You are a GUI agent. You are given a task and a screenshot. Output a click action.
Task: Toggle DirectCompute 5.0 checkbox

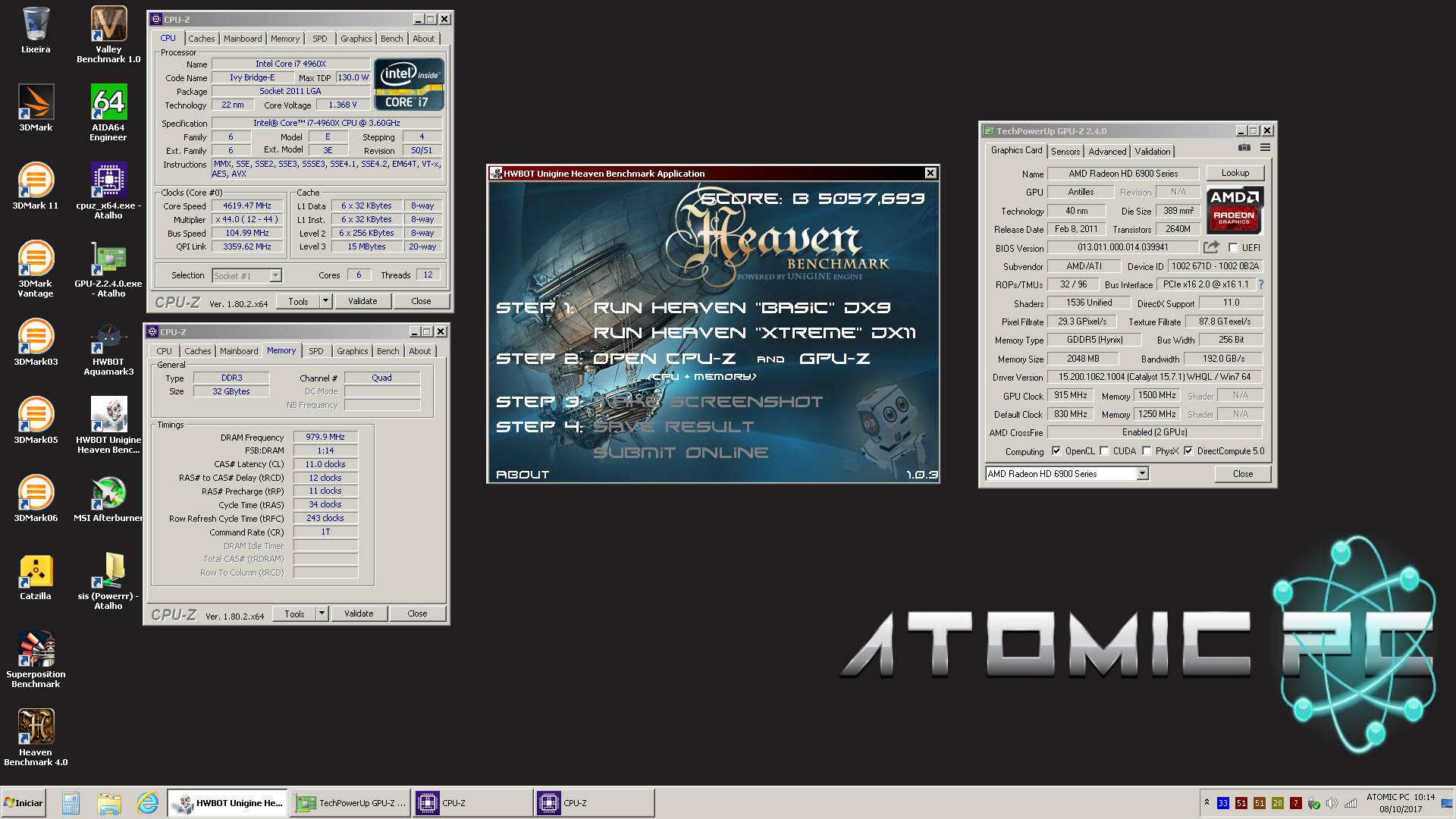1188,451
